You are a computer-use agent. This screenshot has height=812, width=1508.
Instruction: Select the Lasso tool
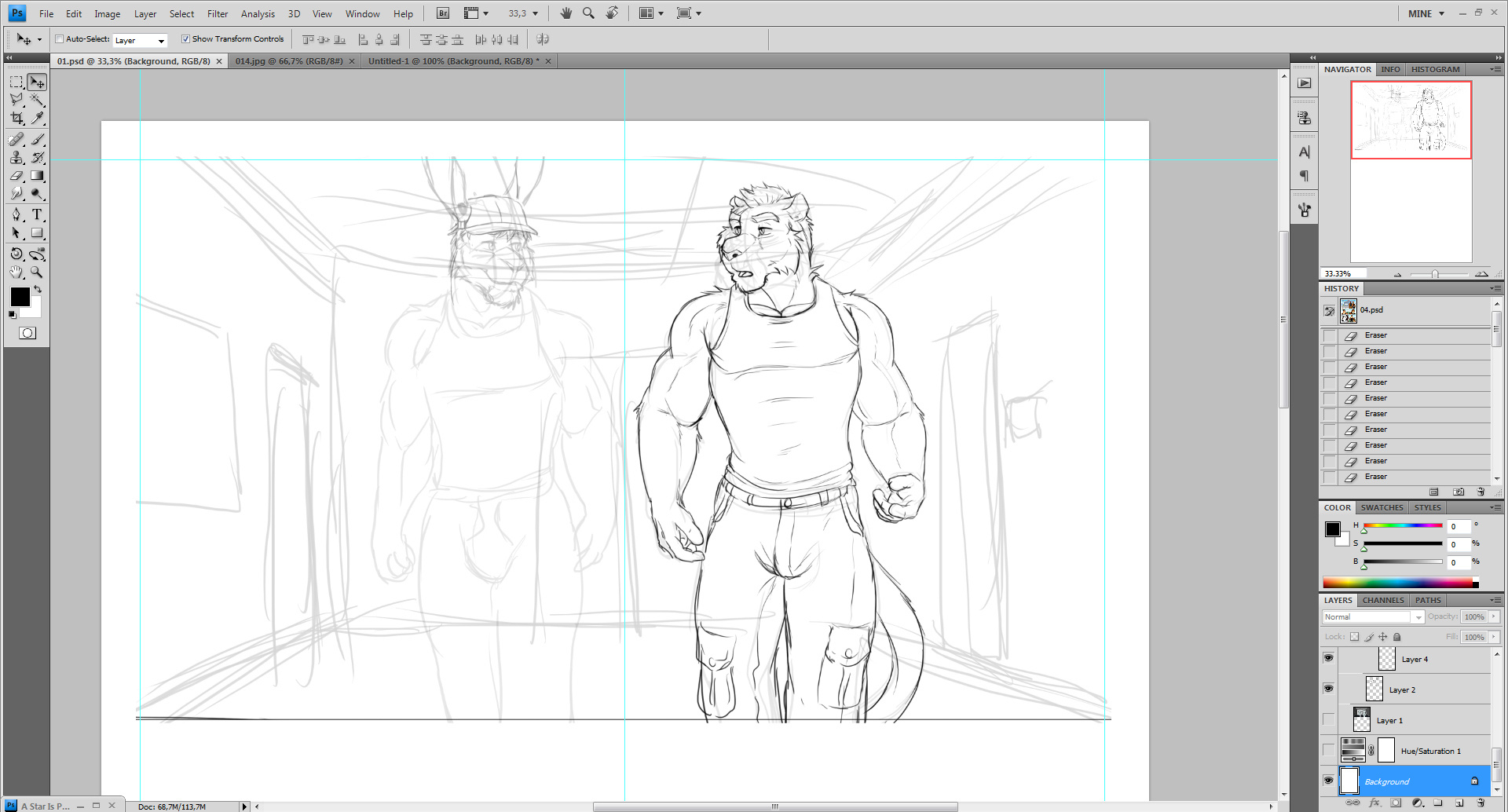point(16,100)
